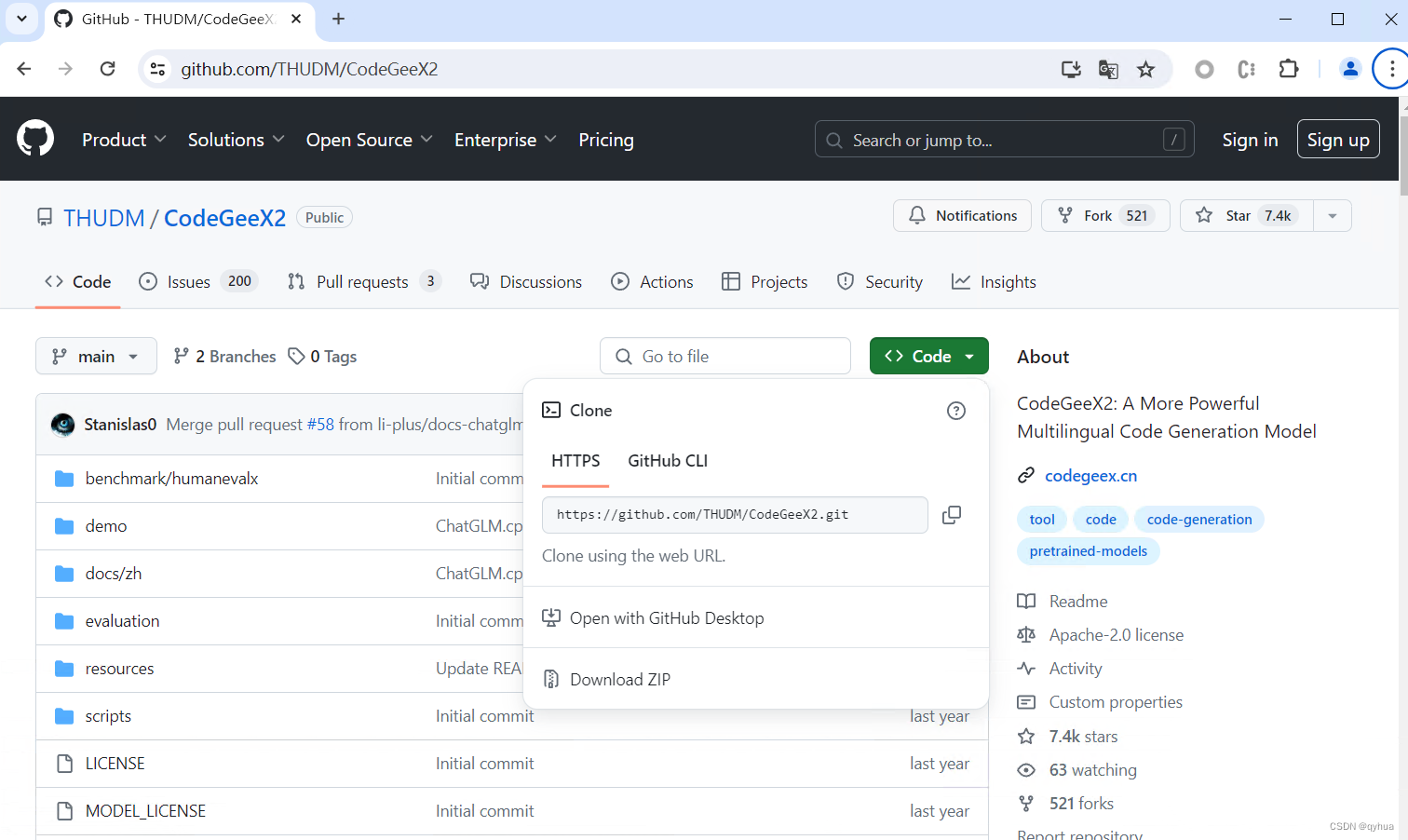Click the Go to file search field
Viewport: 1408px width, 840px height.
(x=725, y=357)
